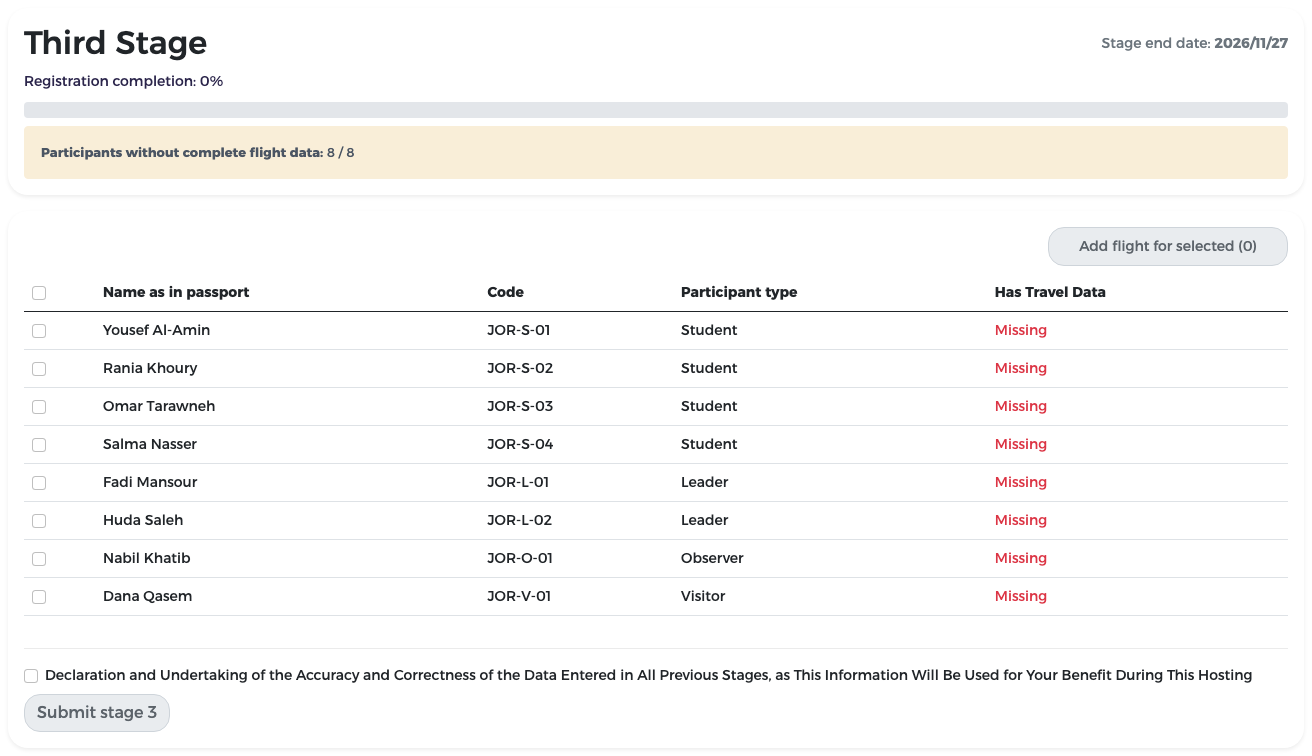Click the registration completion progress bar
This screenshot has width=1312, height=756.
656,110
